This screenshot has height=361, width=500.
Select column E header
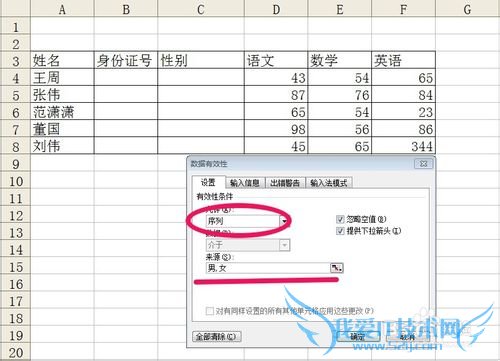(340, 9)
